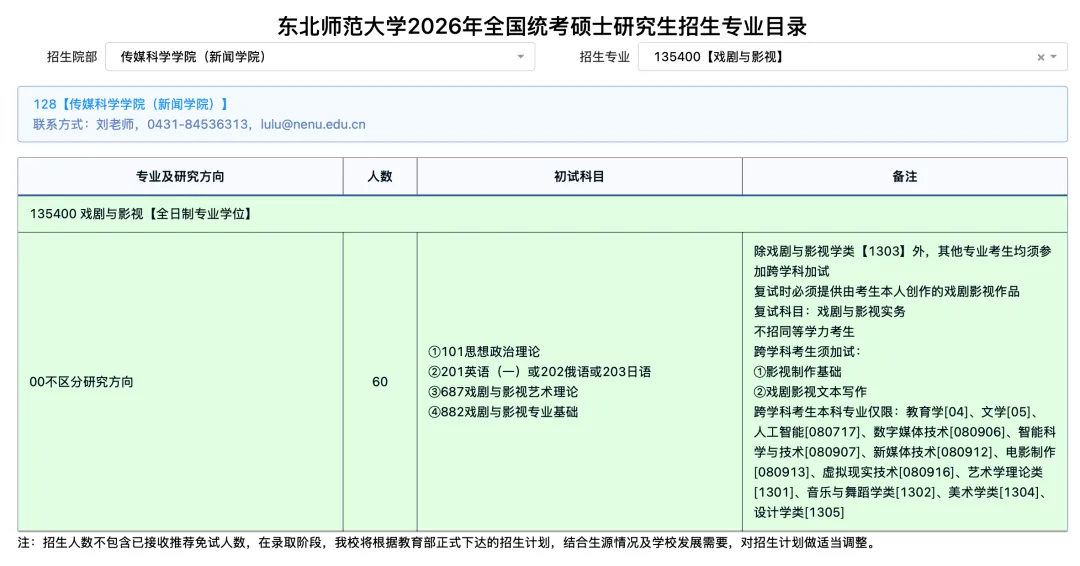Click the 人数 column header
Screen dimensions: 1080x566
(380, 176)
